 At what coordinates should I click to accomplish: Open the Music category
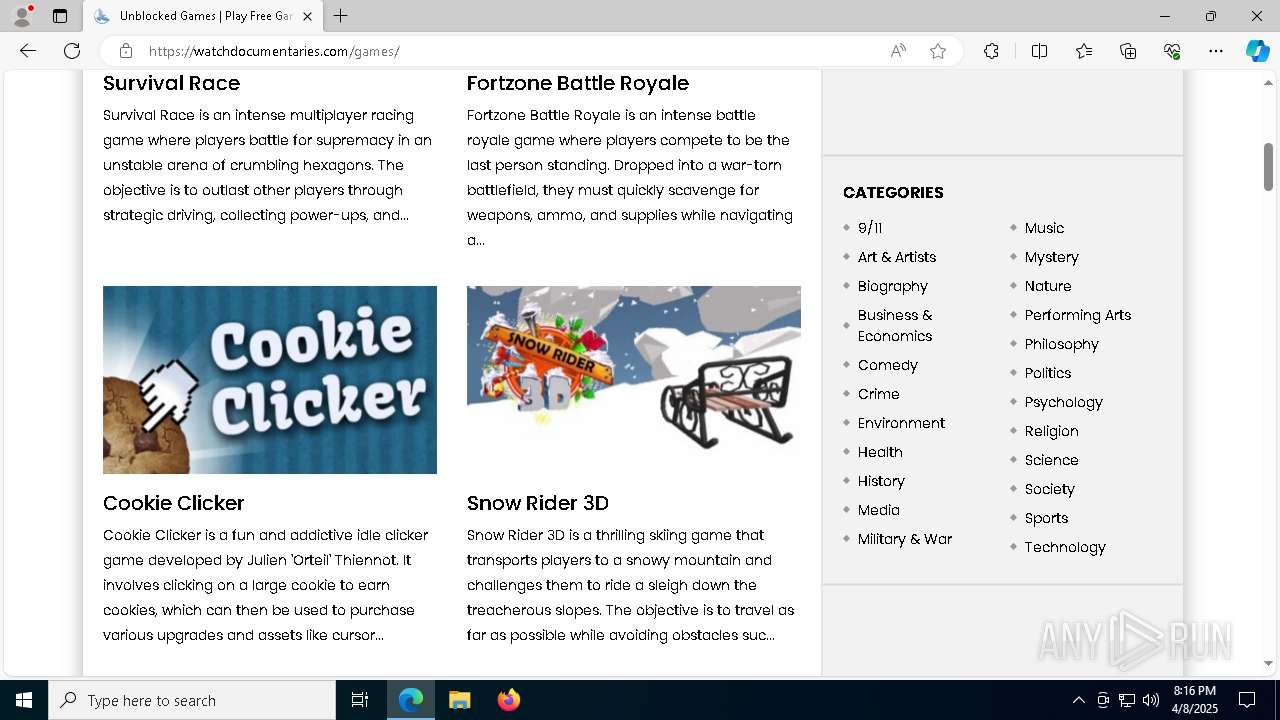[x=1044, y=228]
